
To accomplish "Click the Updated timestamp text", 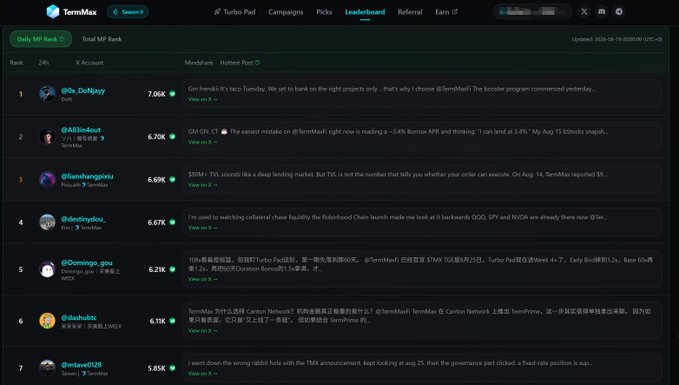I will pos(617,39).
